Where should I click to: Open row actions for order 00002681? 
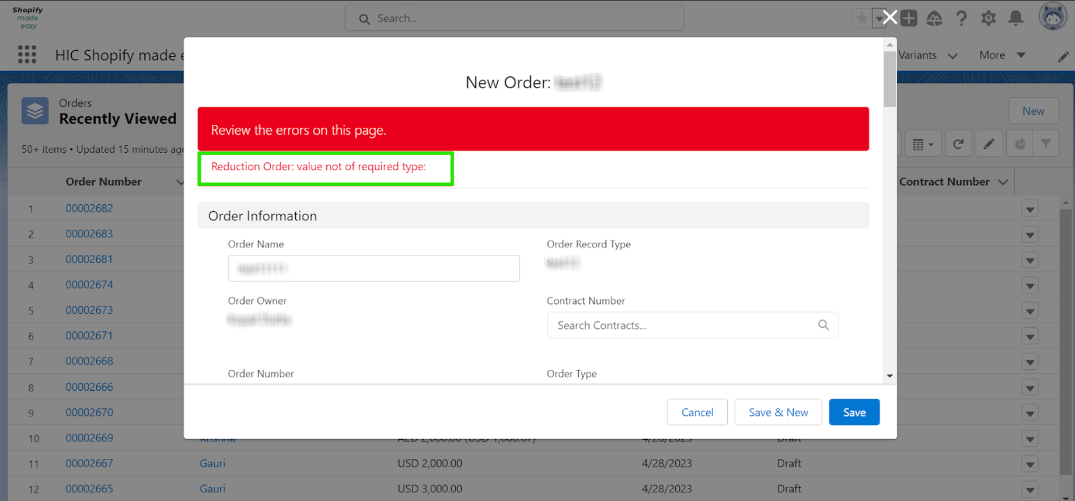1030,260
